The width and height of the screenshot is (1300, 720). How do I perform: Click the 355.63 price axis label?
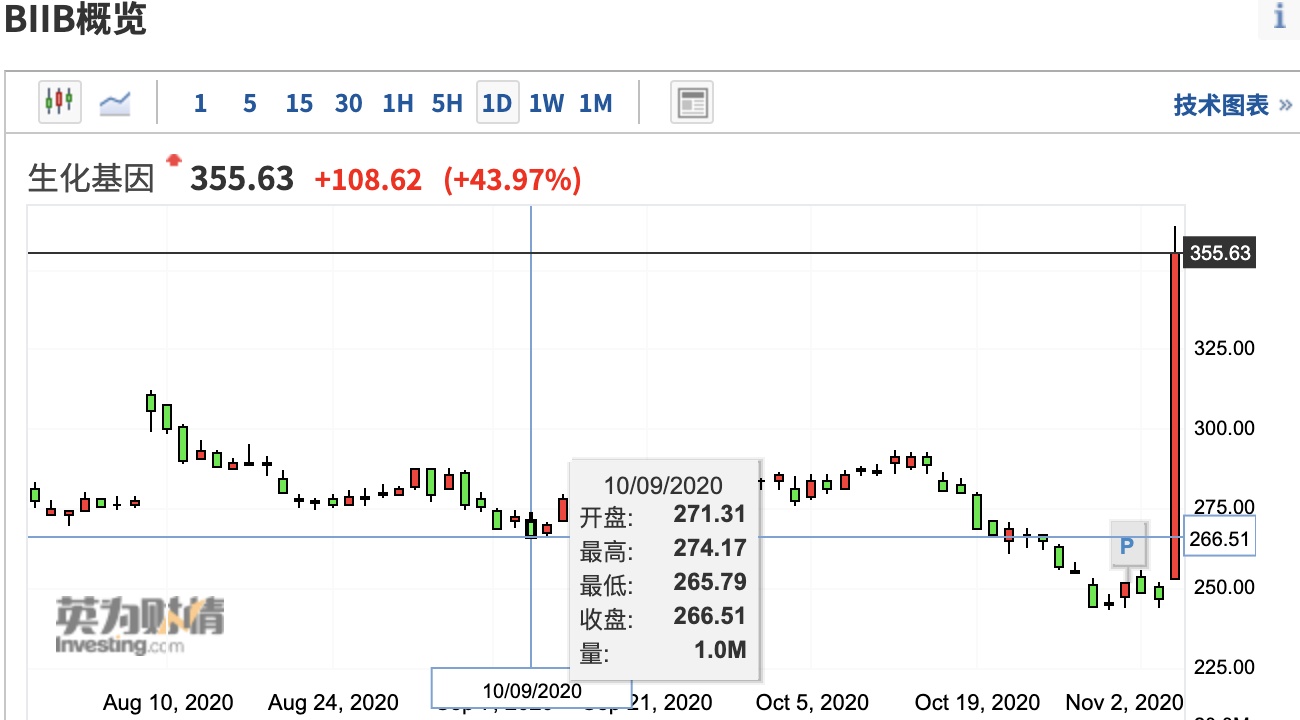(1219, 253)
